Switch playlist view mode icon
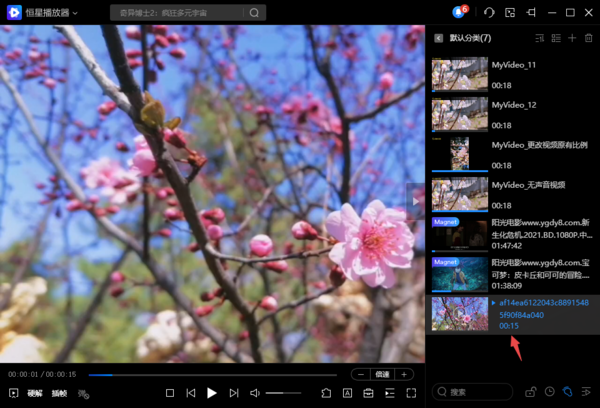 (556, 38)
